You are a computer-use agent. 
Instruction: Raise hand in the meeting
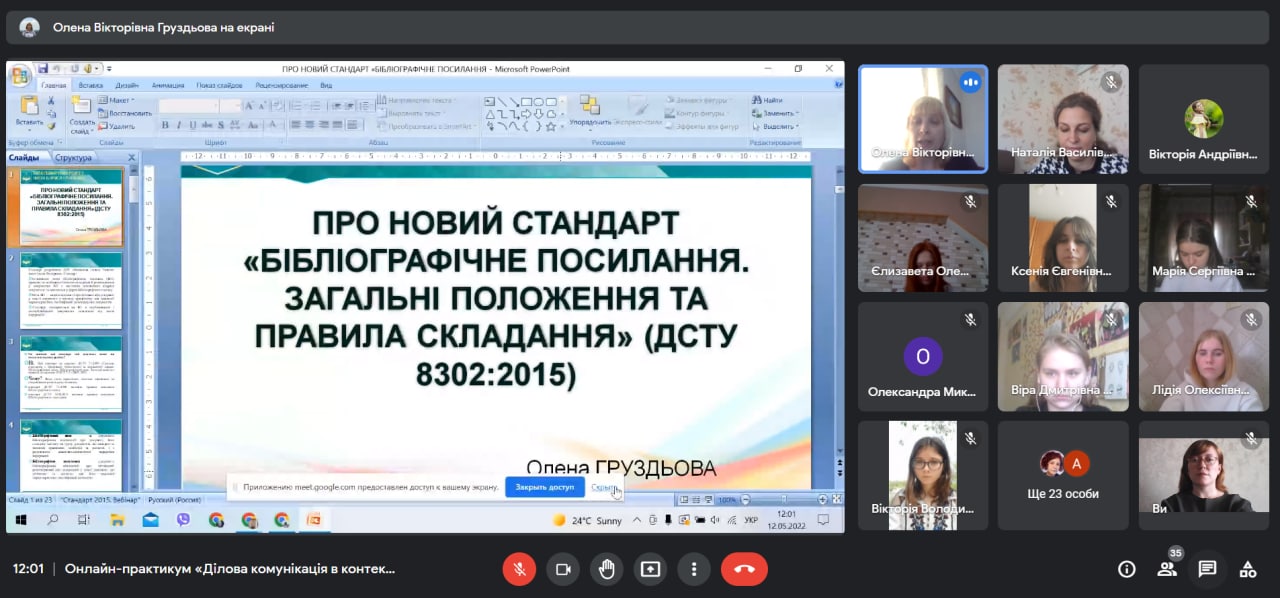(x=606, y=569)
